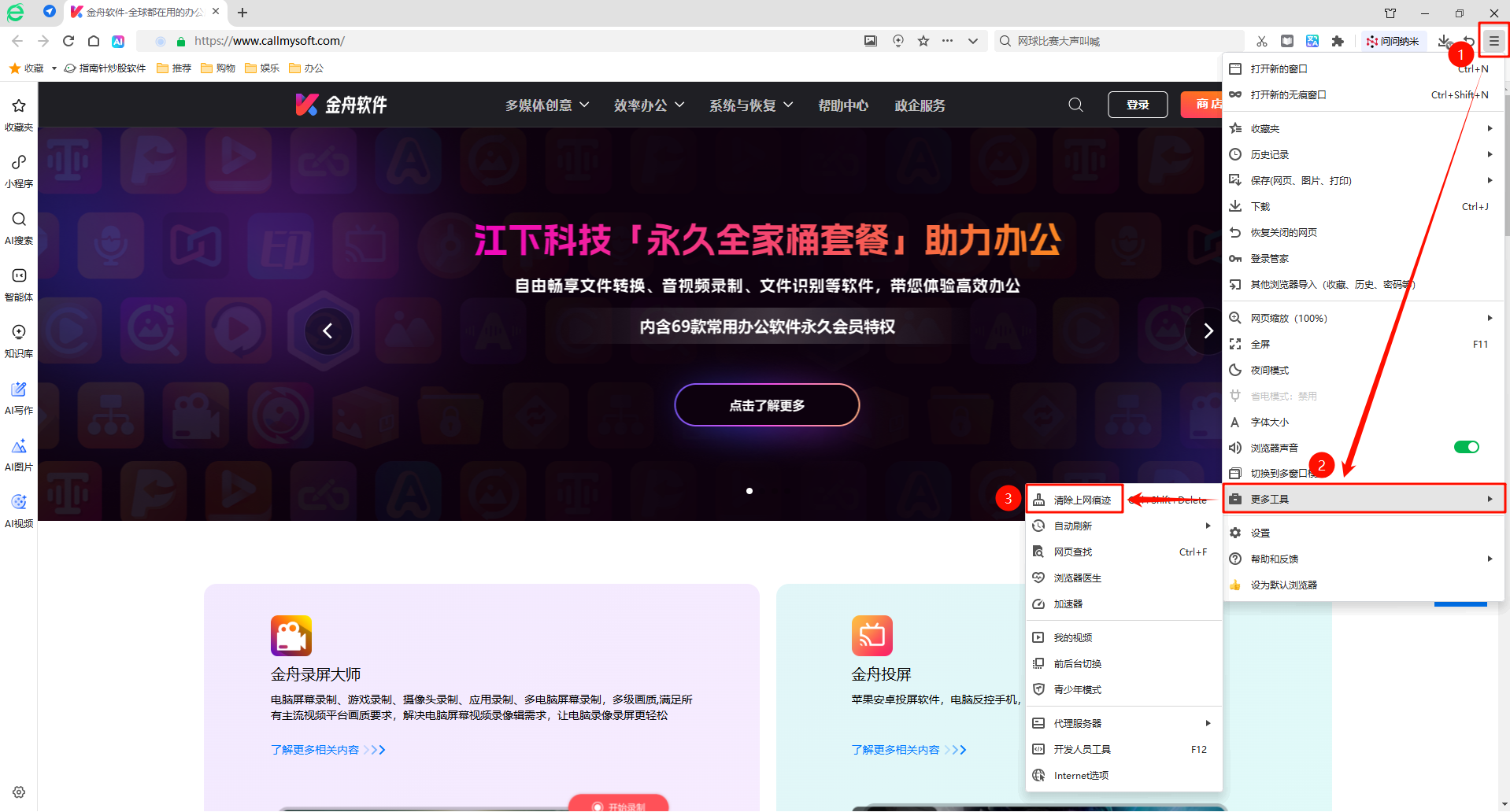Image resolution: width=1510 pixels, height=812 pixels.
Task: Select 清除上网痕迹 from the submenu
Action: (1082, 500)
